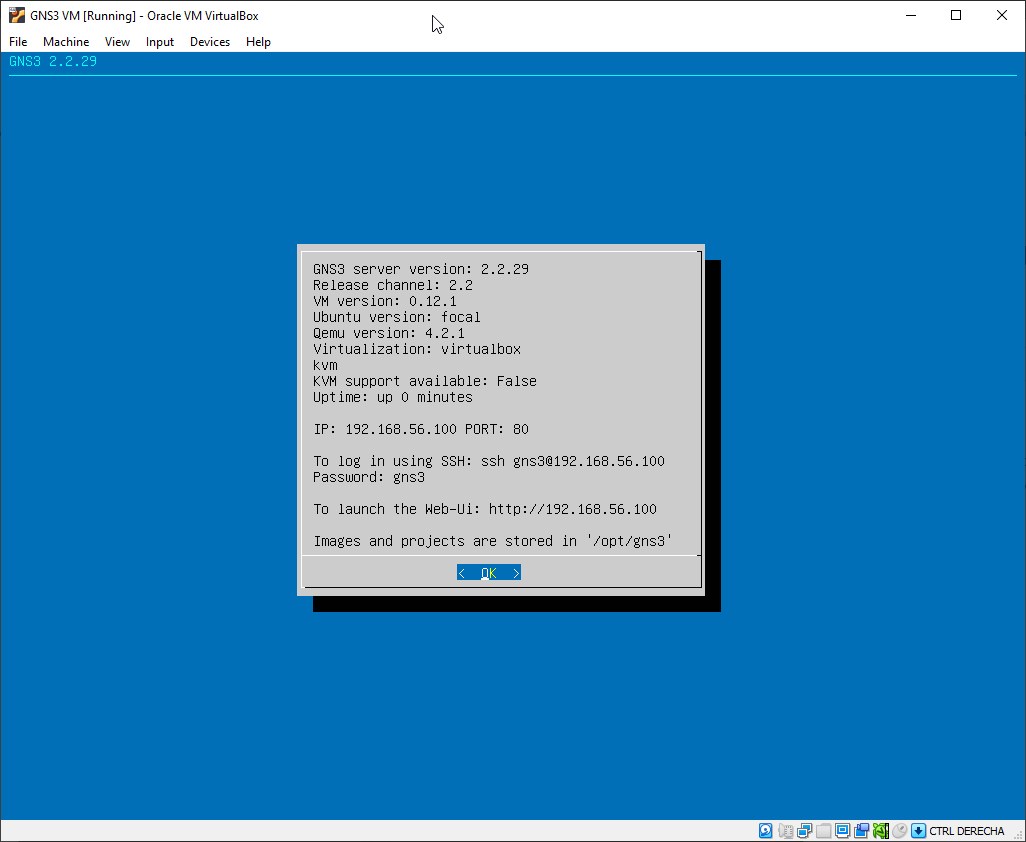Click the recording status icon
The image size is (1026, 842).
(x=861, y=831)
